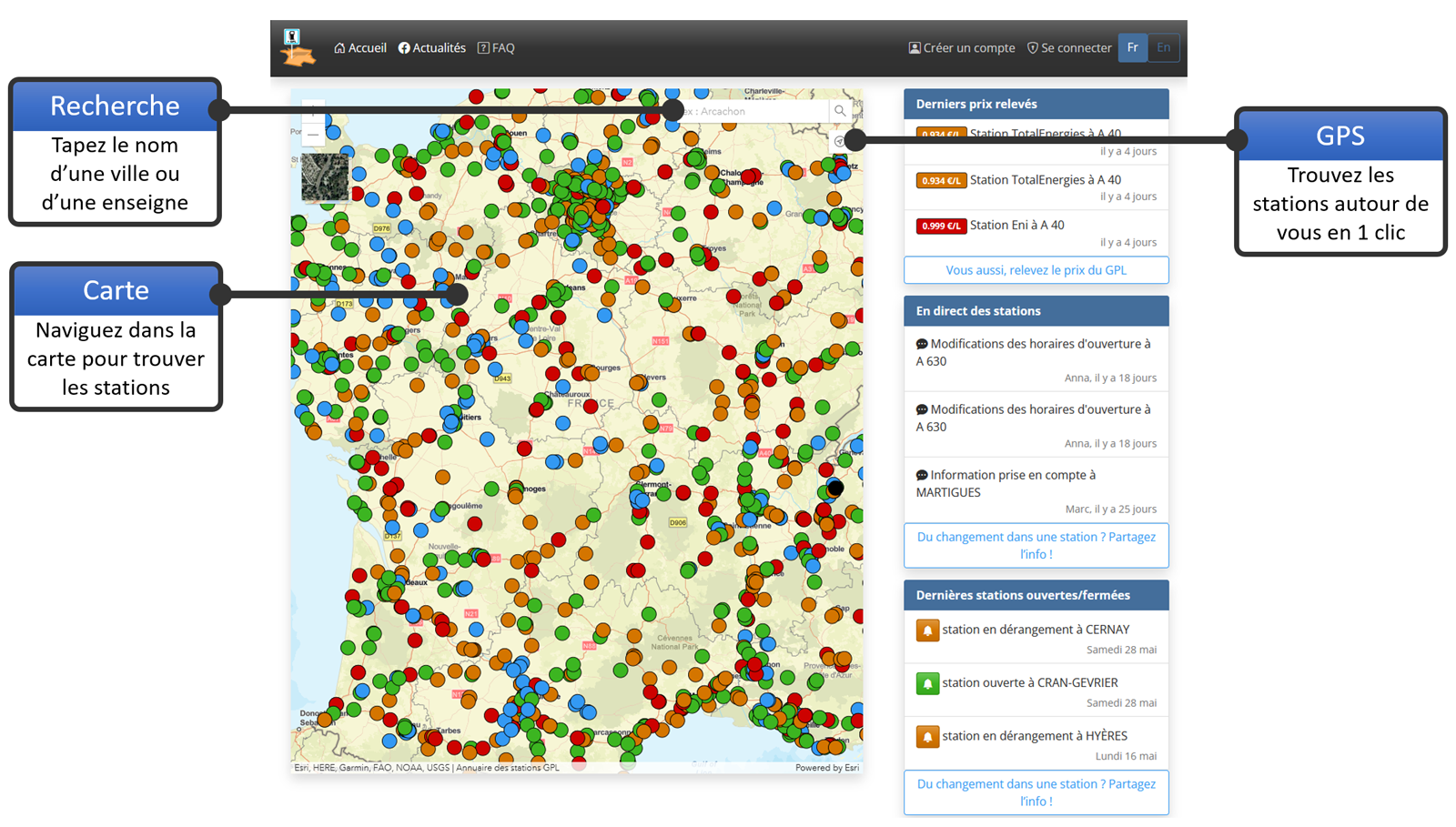Switch site language to English (En)

pos(1164,47)
